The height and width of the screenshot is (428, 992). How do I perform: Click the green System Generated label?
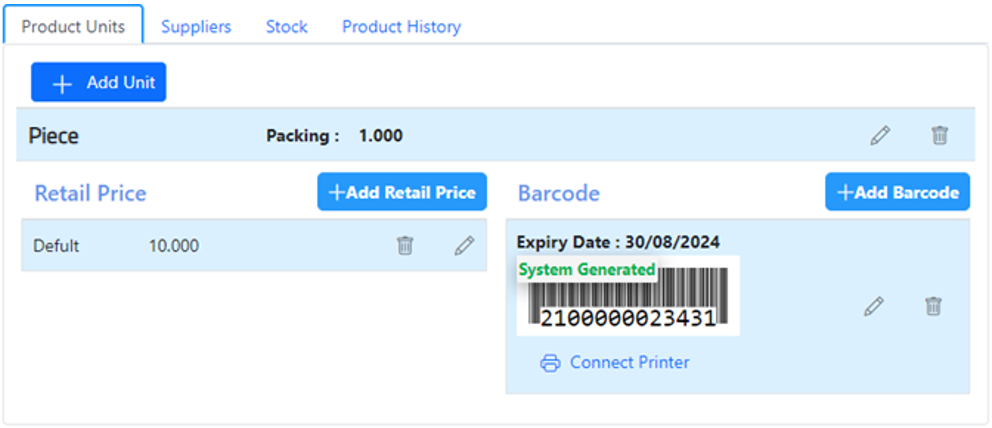tap(587, 270)
